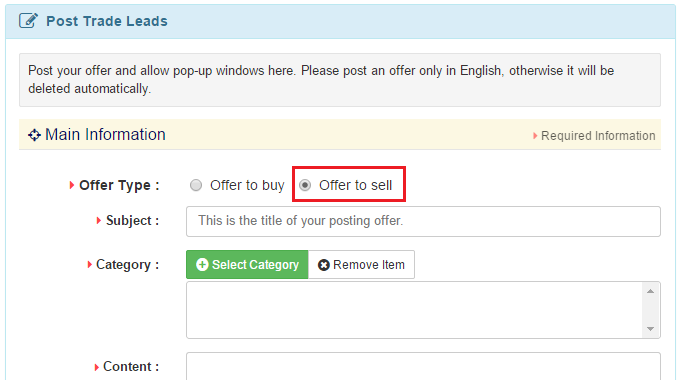Select the Offer to buy radio button
680x380 pixels.
(196, 185)
